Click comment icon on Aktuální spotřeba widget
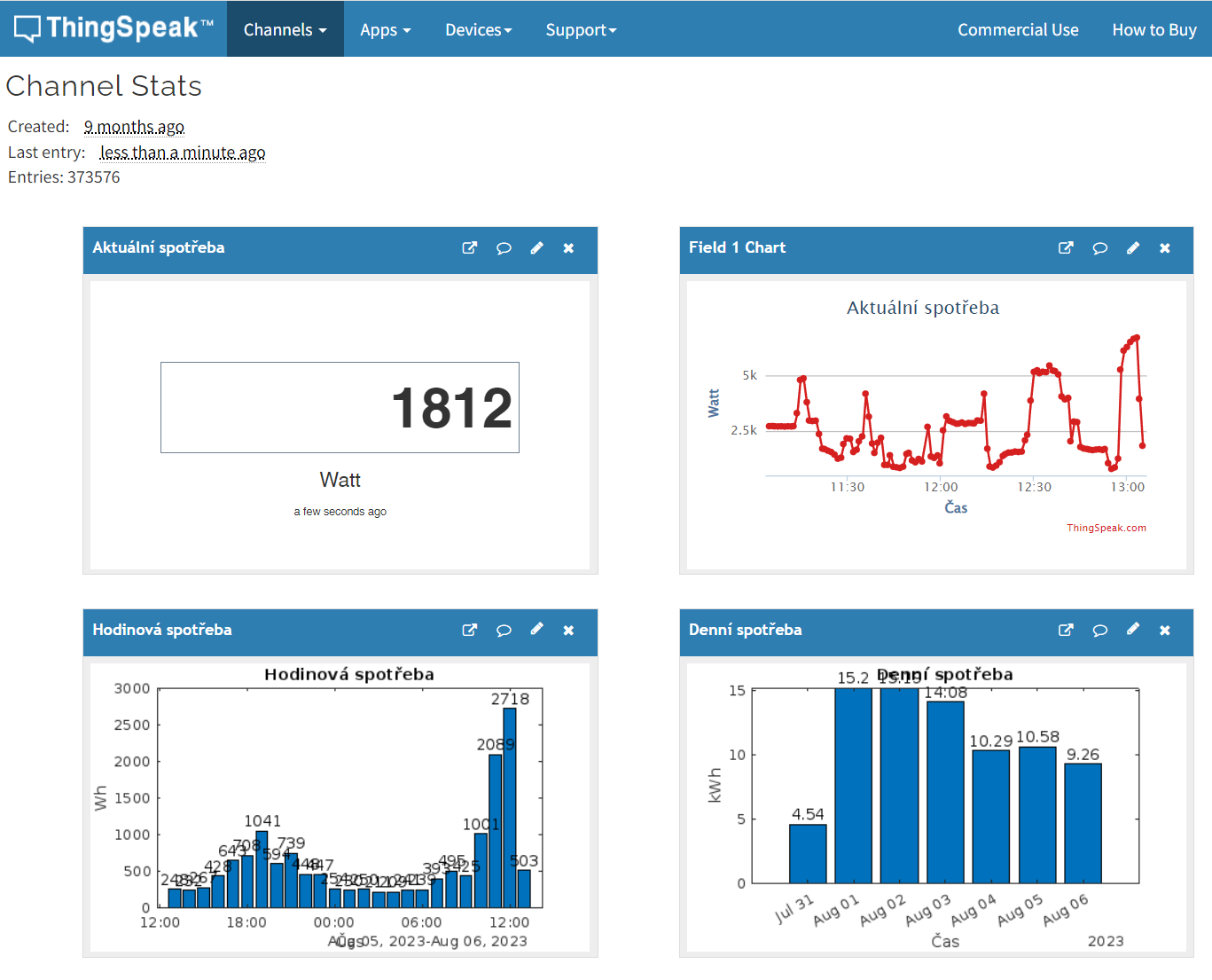 (x=504, y=248)
